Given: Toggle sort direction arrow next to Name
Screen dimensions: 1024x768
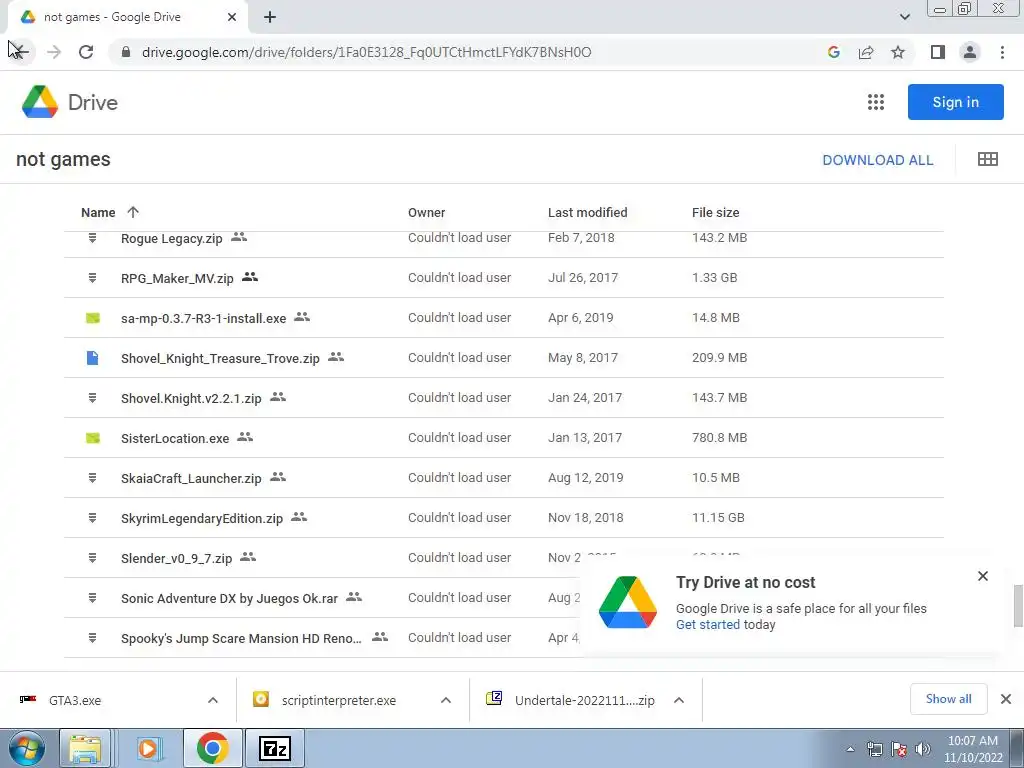Looking at the screenshot, I should point(133,212).
